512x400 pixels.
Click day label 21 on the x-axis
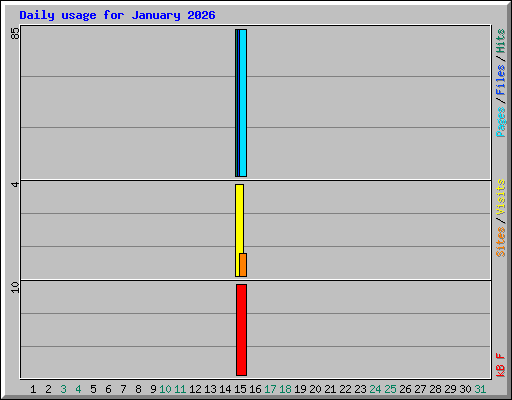330,389
